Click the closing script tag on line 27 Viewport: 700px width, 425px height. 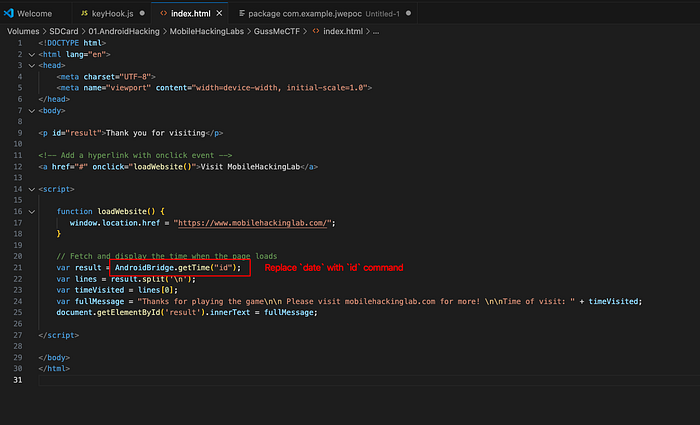[58, 335]
